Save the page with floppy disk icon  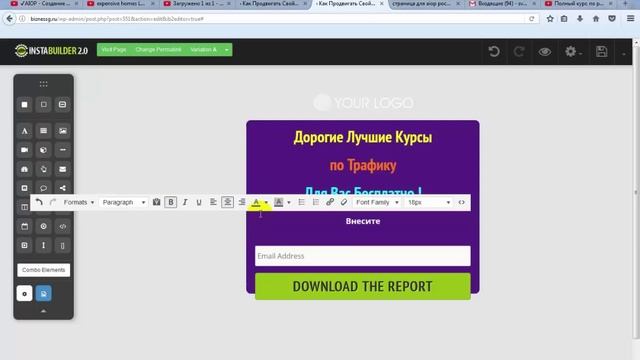(601, 52)
